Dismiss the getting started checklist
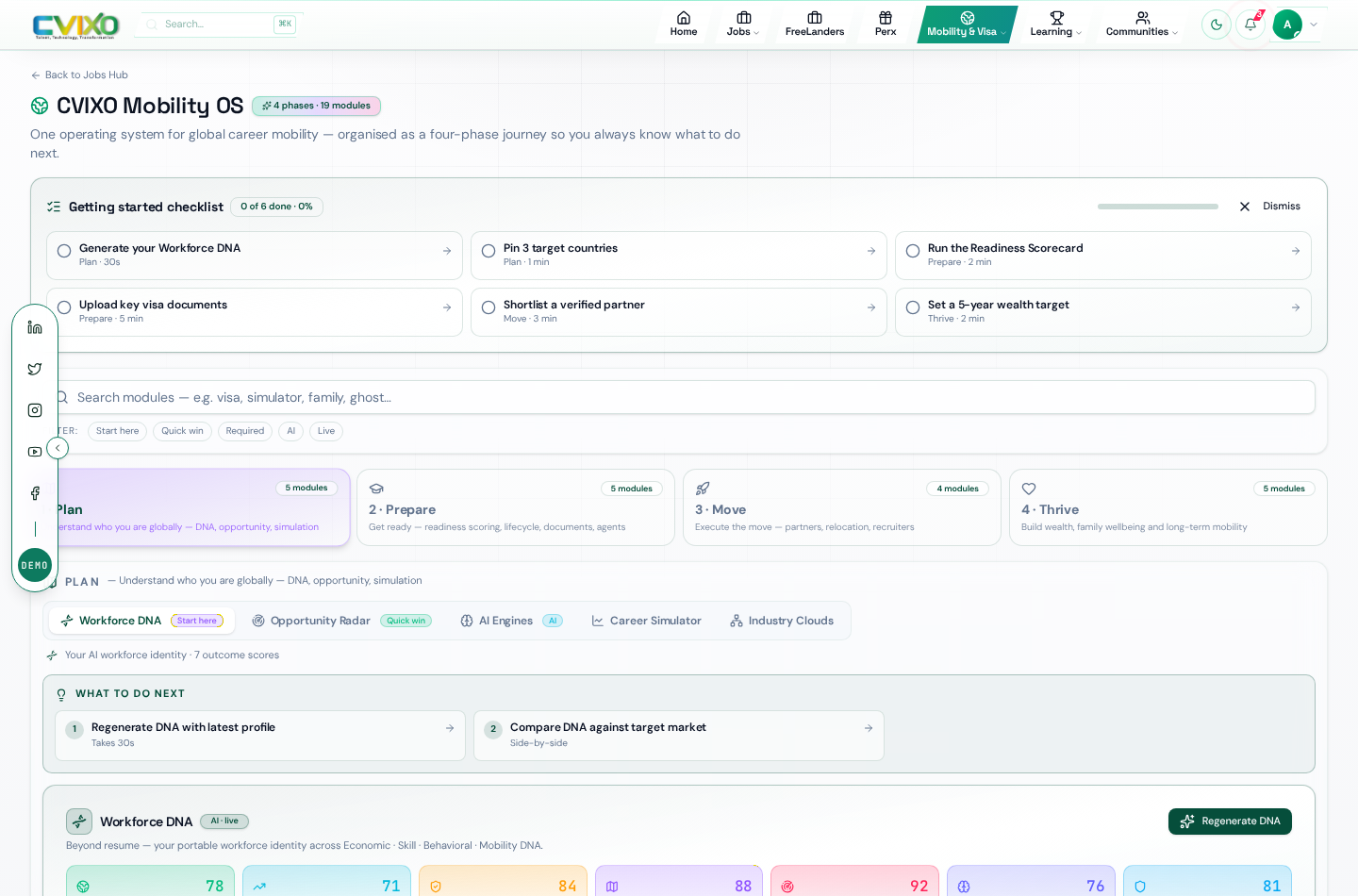Screen dimensions: 1358x896 [x=1270, y=207]
